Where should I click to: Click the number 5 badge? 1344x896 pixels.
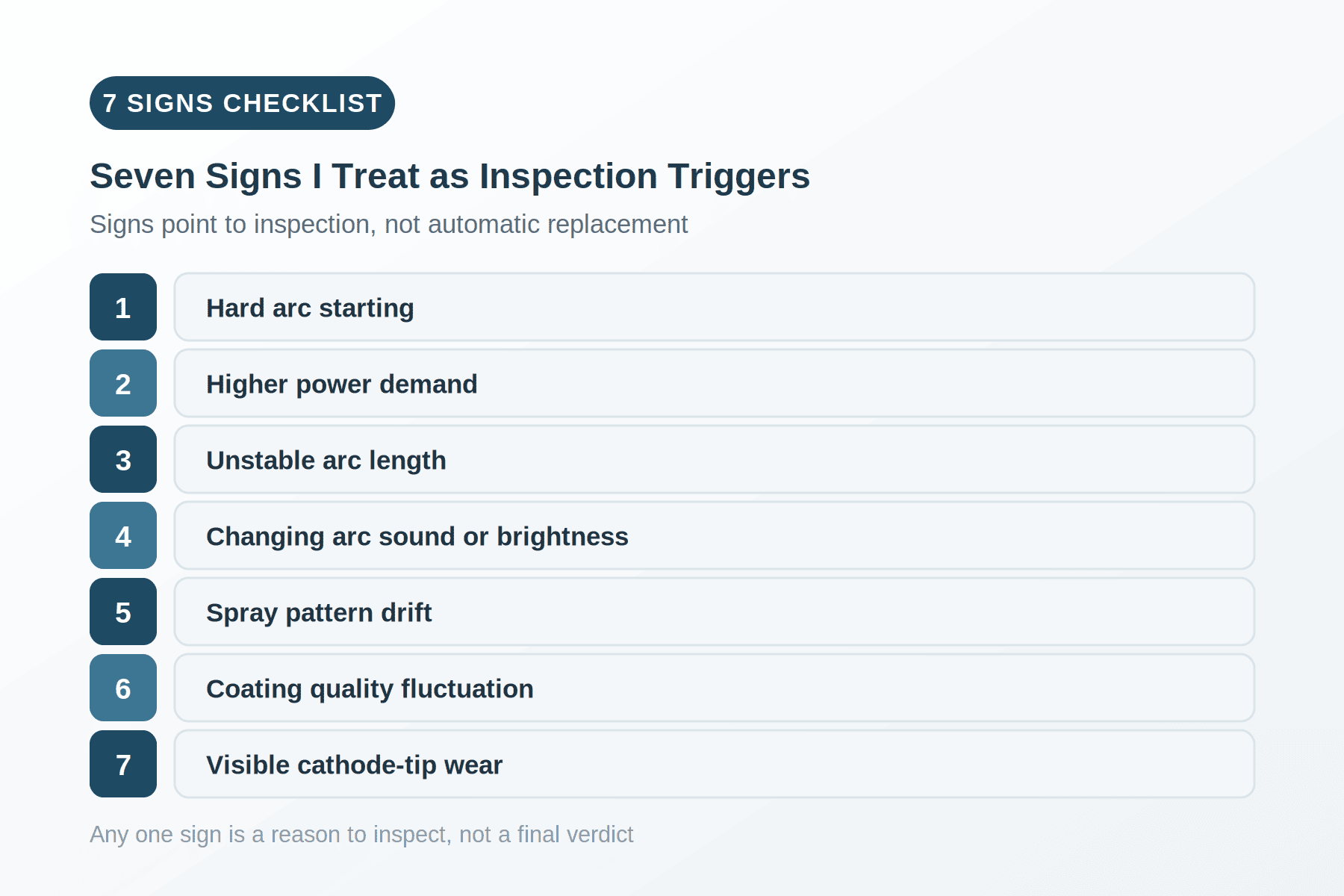[x=123, y=612]
